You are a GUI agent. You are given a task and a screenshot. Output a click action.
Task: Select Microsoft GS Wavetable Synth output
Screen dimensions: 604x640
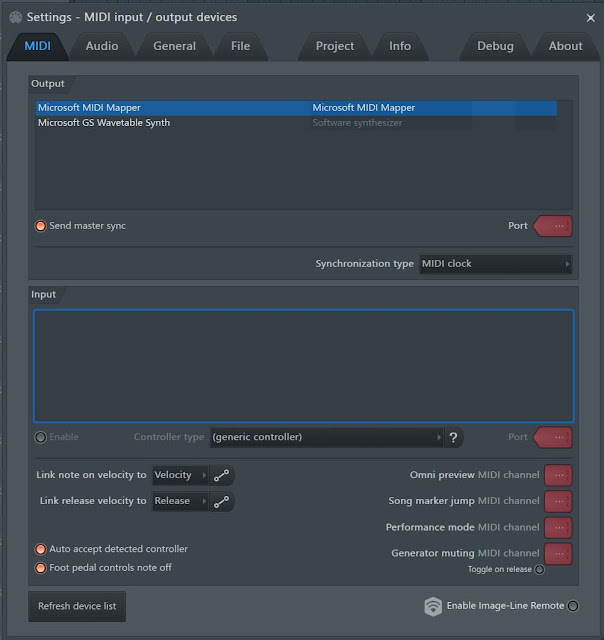[296, 123]
